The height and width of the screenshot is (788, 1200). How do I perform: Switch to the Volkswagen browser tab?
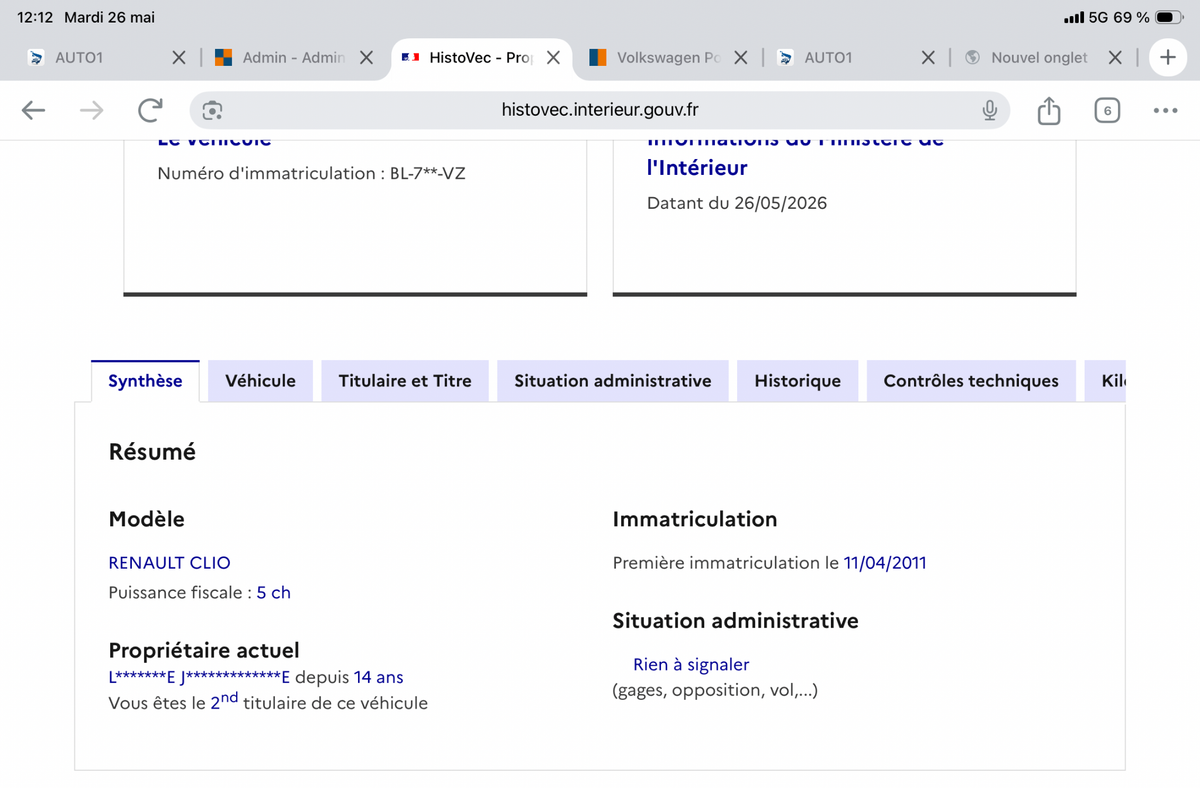(x=655, y=58)
